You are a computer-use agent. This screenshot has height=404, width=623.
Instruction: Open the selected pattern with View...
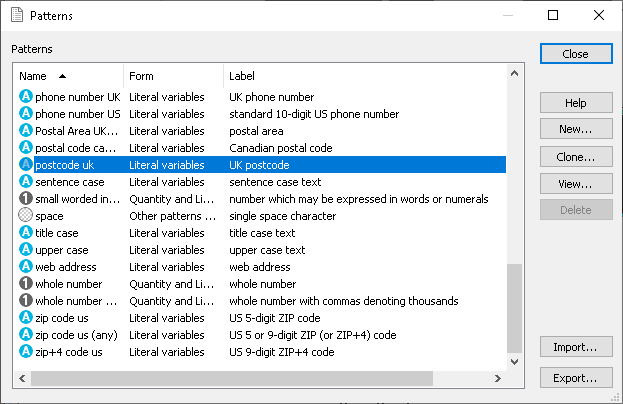click(x=575, y=184)
